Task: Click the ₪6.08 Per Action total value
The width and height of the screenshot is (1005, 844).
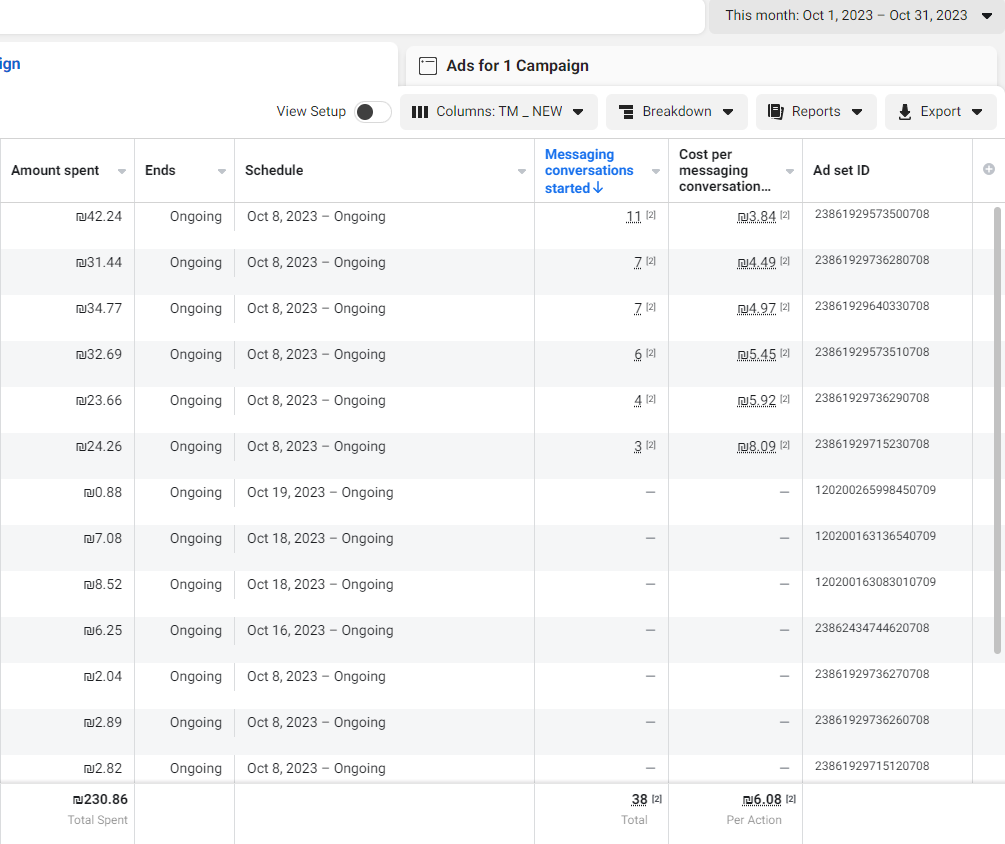Action: click(x=762, y=800)
